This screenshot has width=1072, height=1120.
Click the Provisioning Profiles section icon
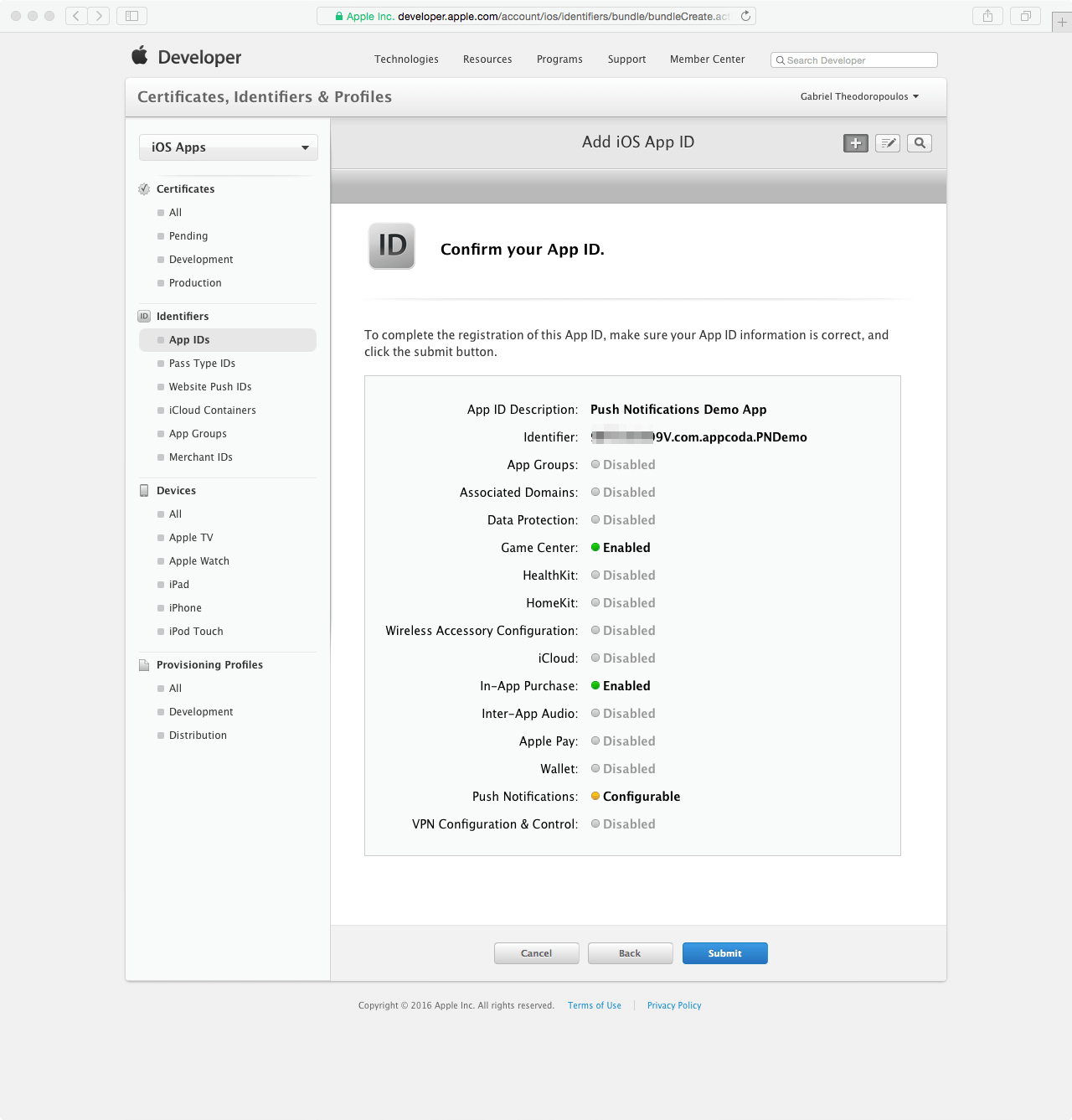pyautogui.click(x=144, y=665)
